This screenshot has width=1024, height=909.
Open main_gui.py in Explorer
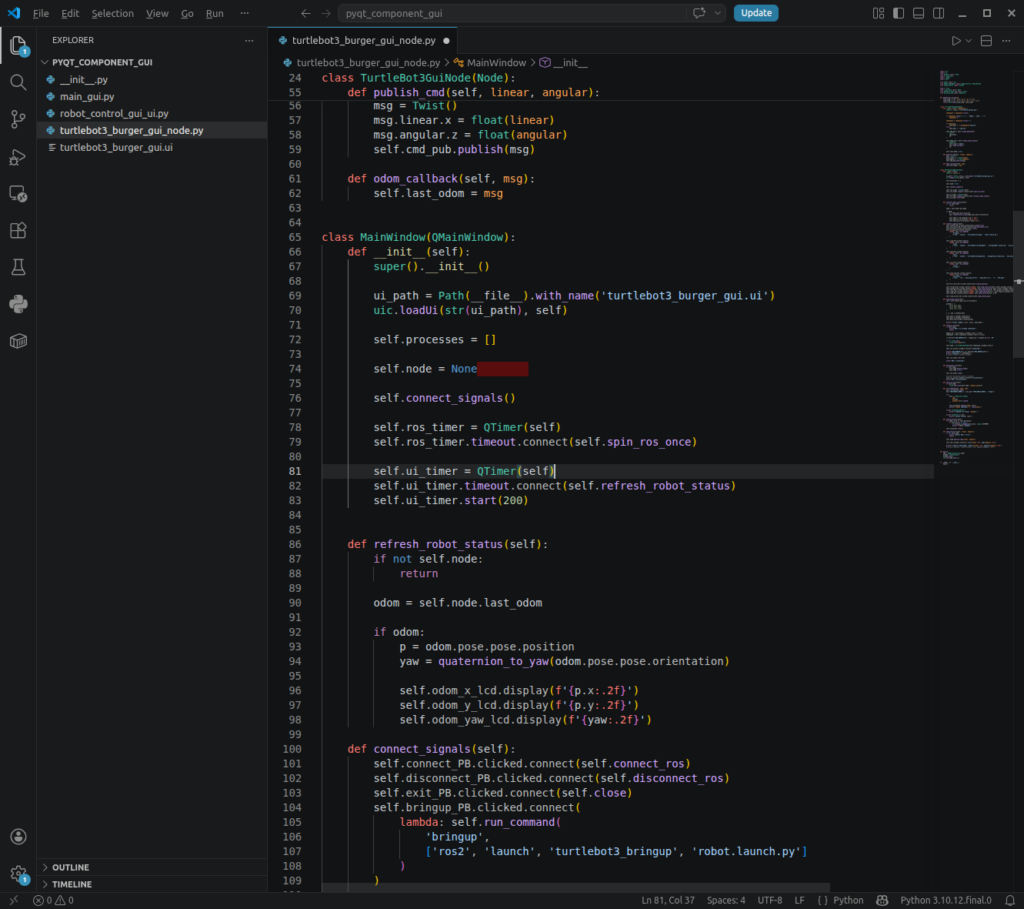point(152,97)
